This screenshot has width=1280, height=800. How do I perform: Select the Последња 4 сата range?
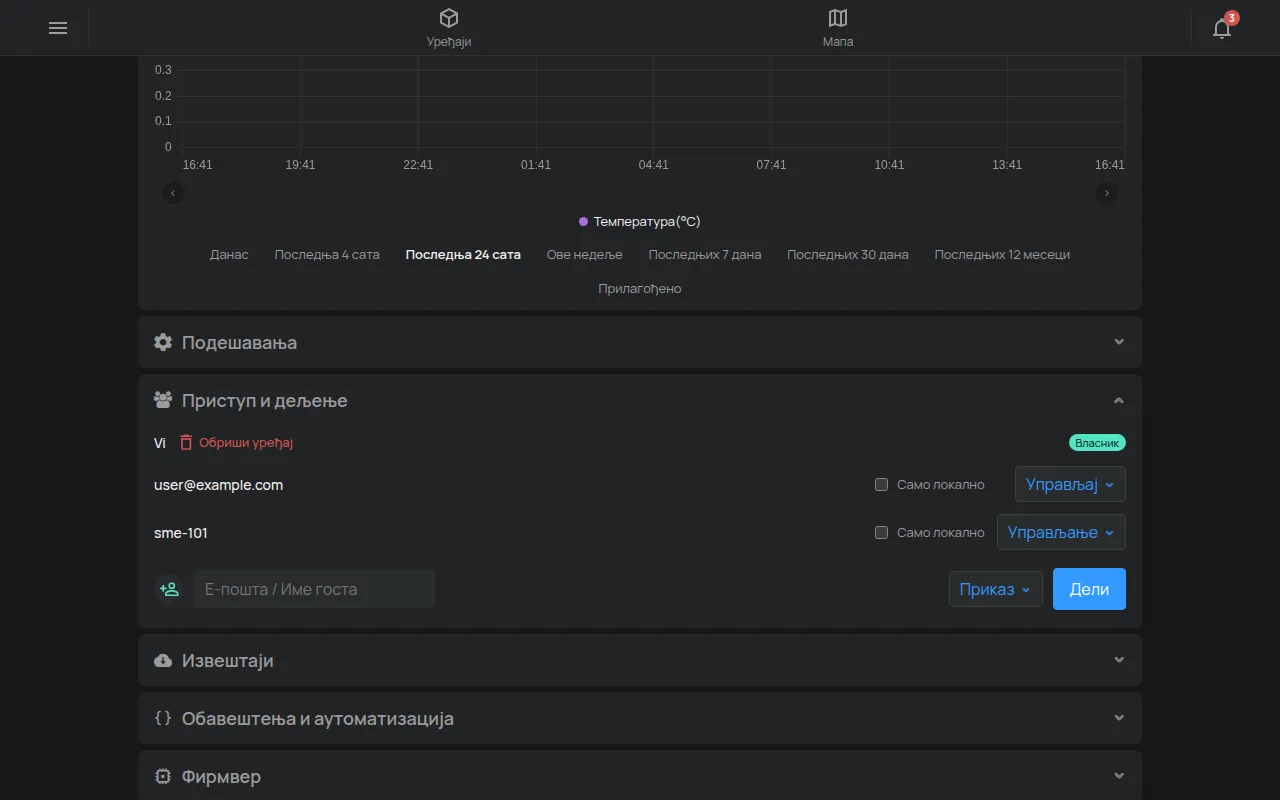(x=327, y=255)
